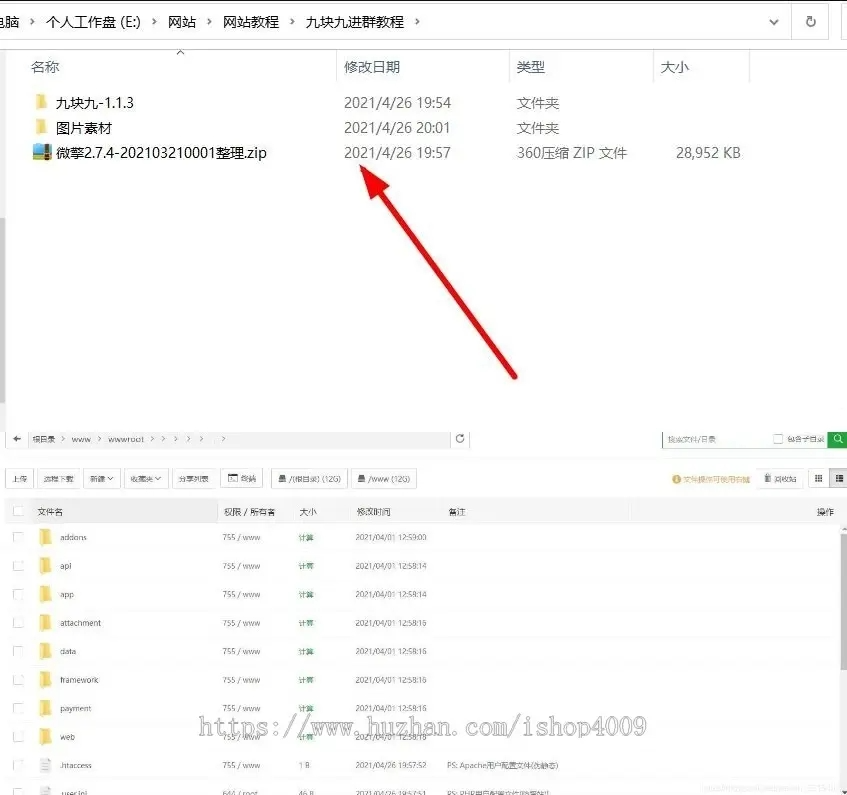Click the file search input field
Image resolution: width=847 pixels, height=795 pixels.
[716, 439]
